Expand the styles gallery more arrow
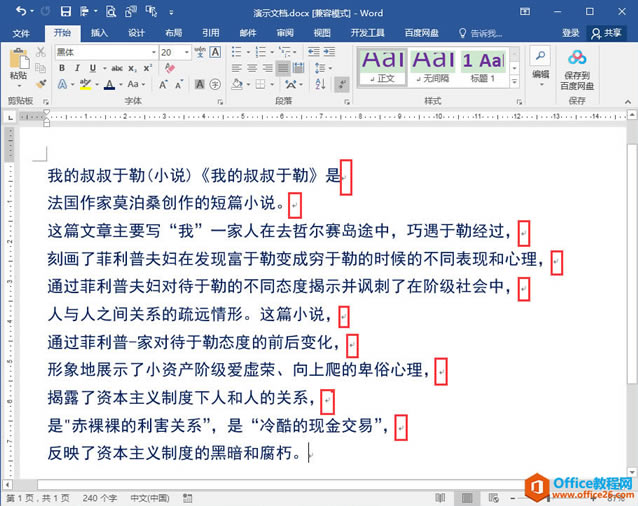 514,82
